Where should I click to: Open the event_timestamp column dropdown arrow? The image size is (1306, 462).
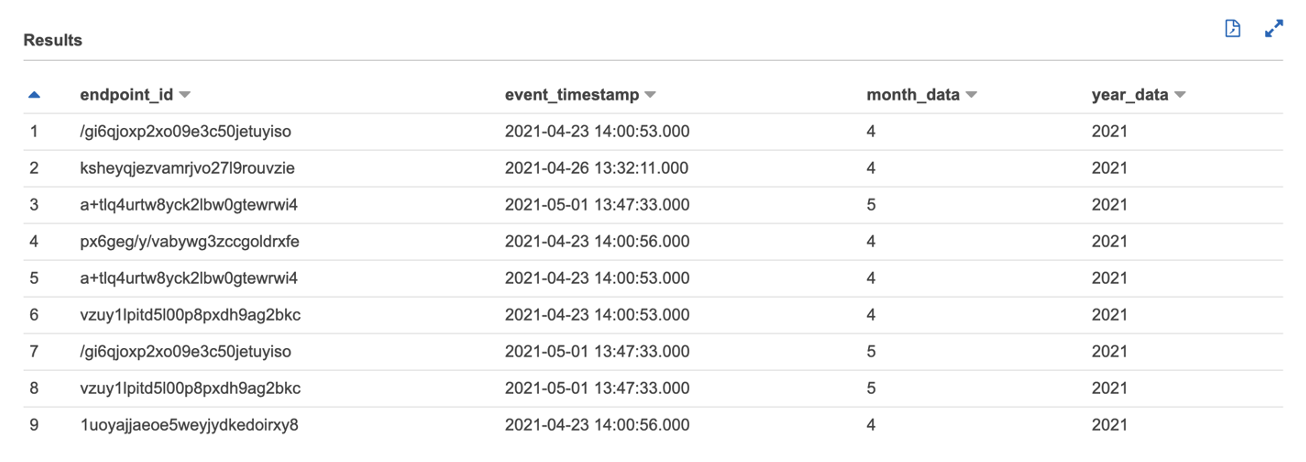(650, 96)
